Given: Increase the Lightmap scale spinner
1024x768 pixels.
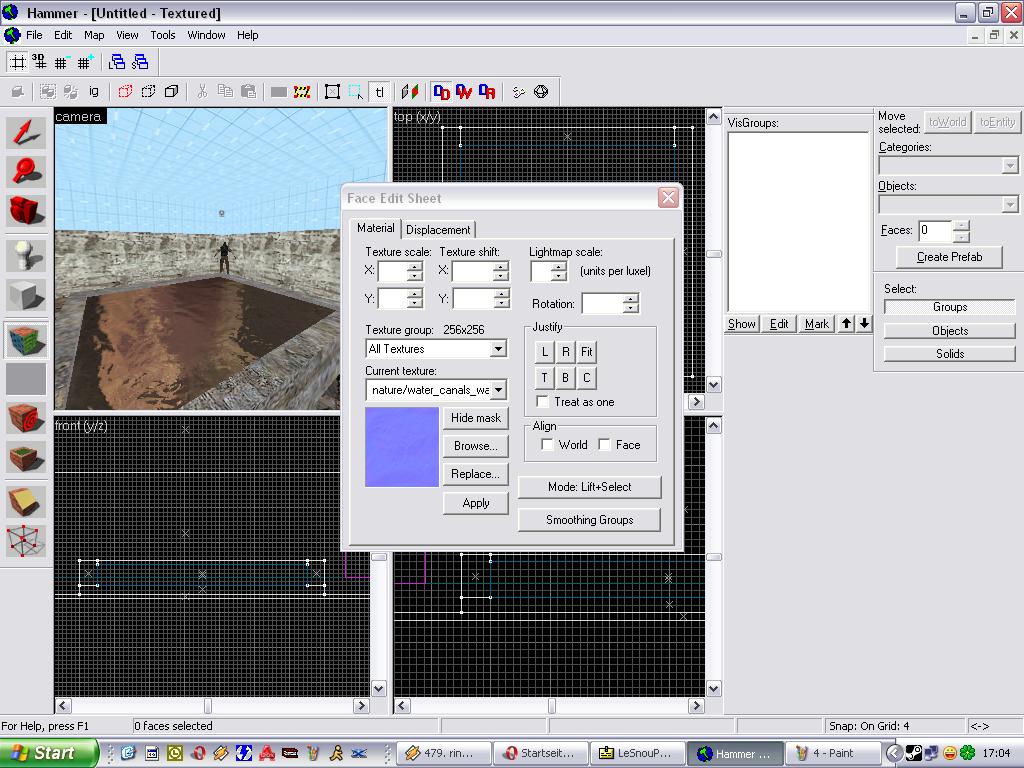Looking at the screenshot, I should (x=558, y=266).
